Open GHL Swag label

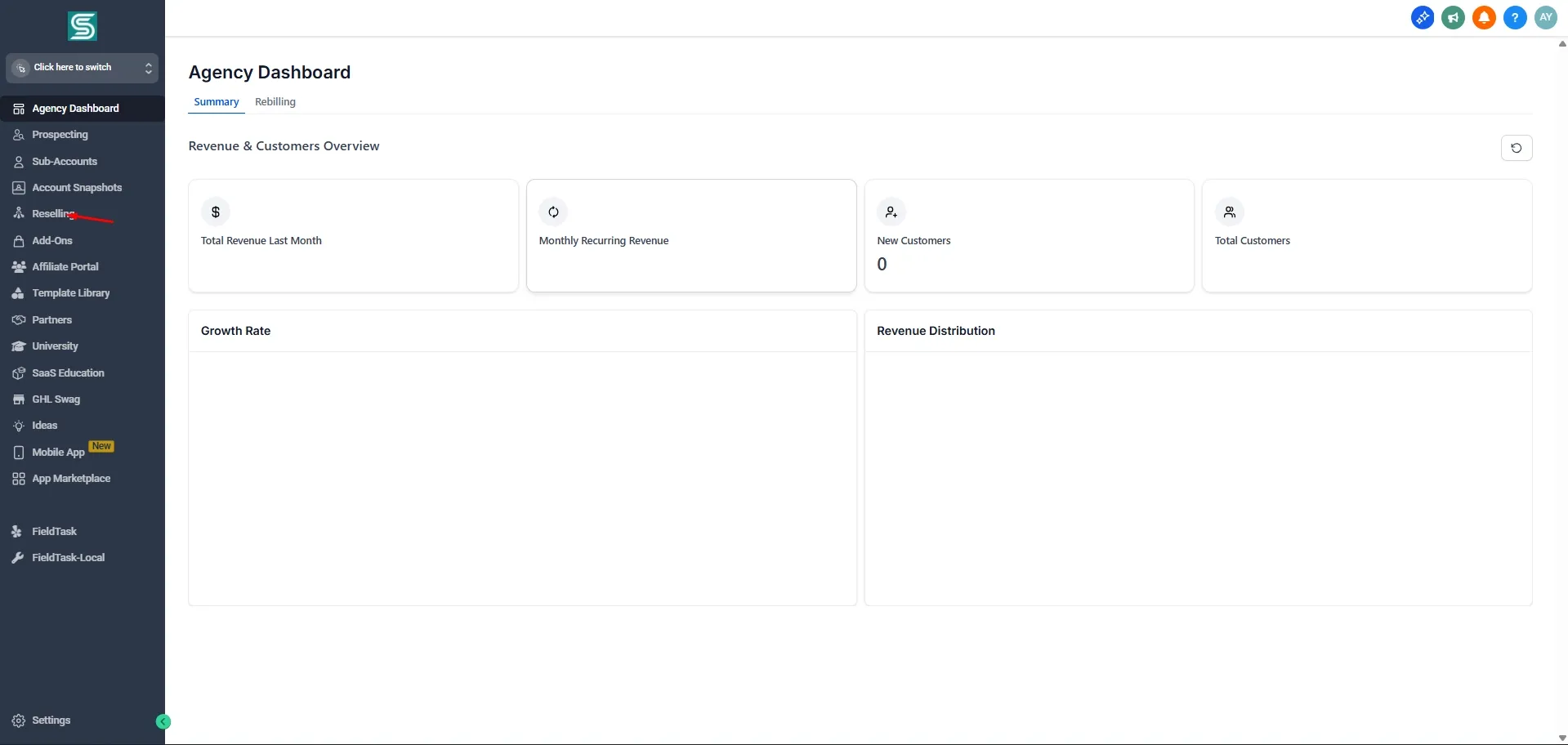click(56, 399)
